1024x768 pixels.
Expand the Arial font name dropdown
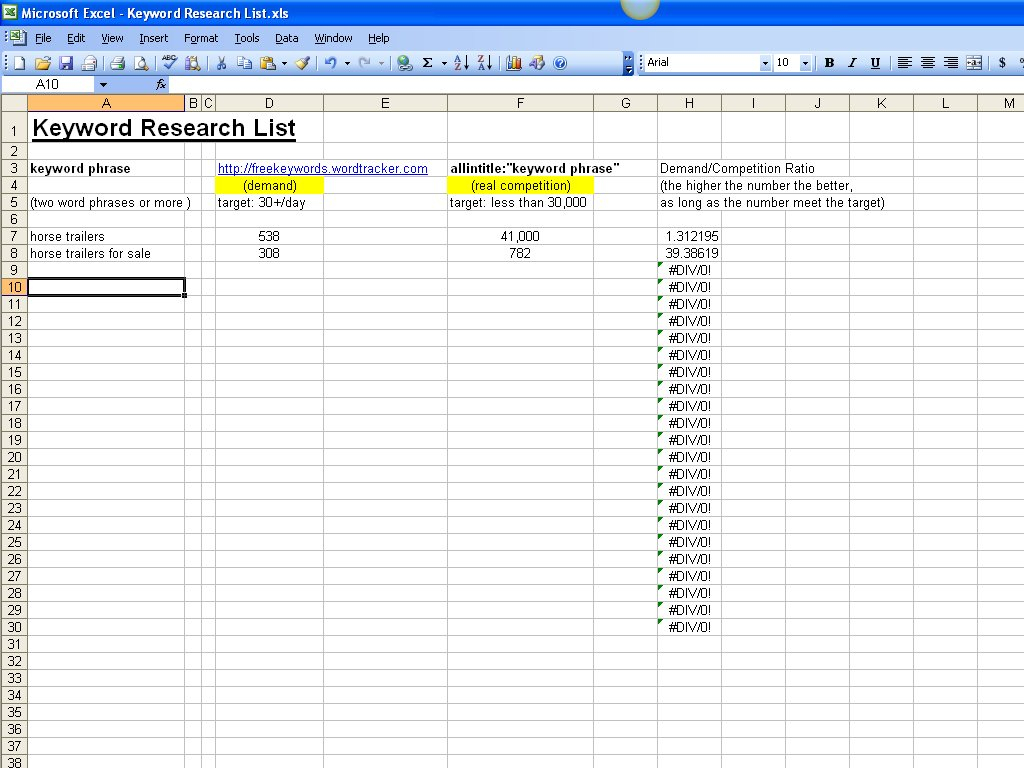click(x=765, y=63)
